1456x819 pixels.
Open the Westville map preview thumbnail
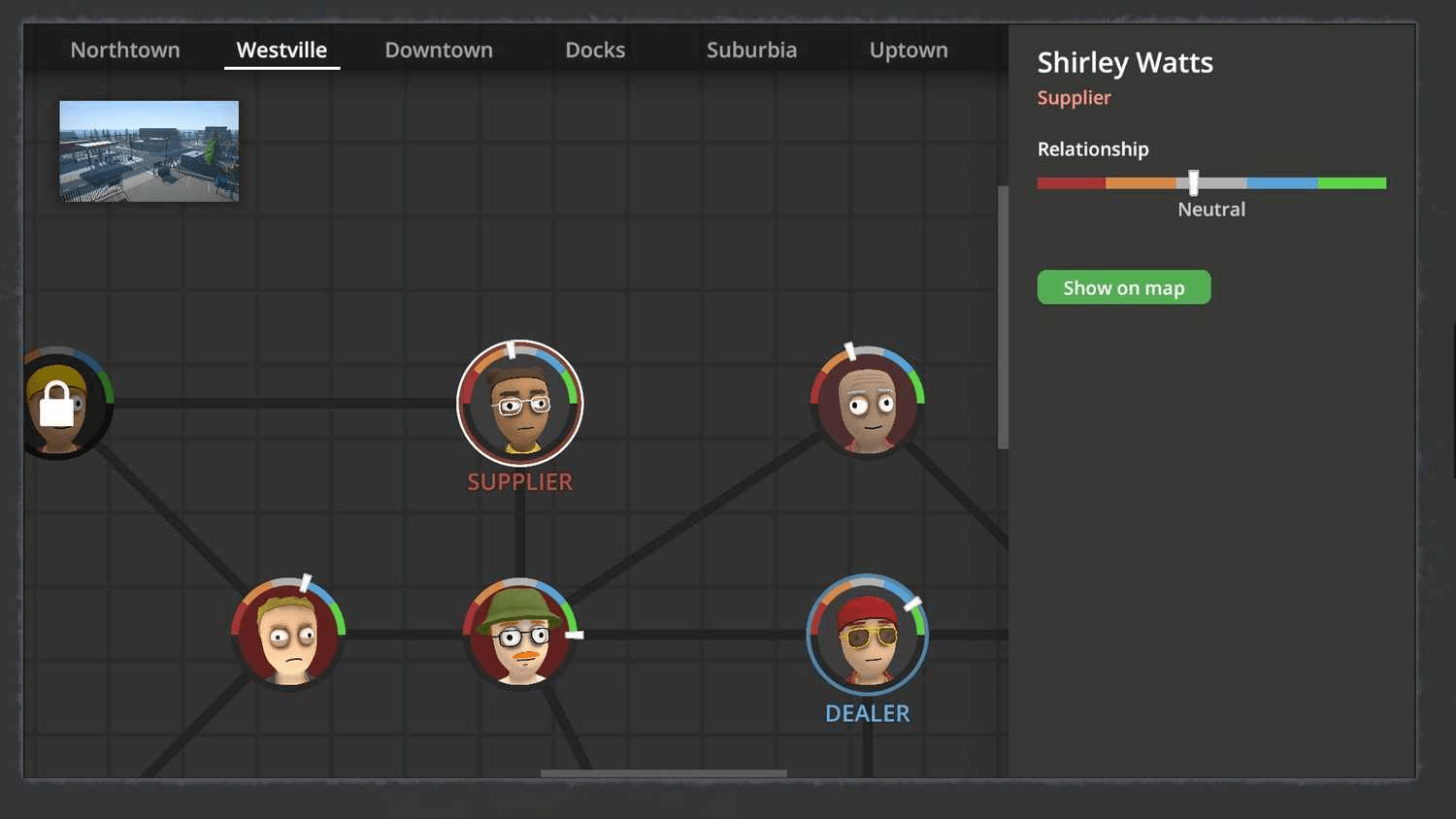click(149, 150)
